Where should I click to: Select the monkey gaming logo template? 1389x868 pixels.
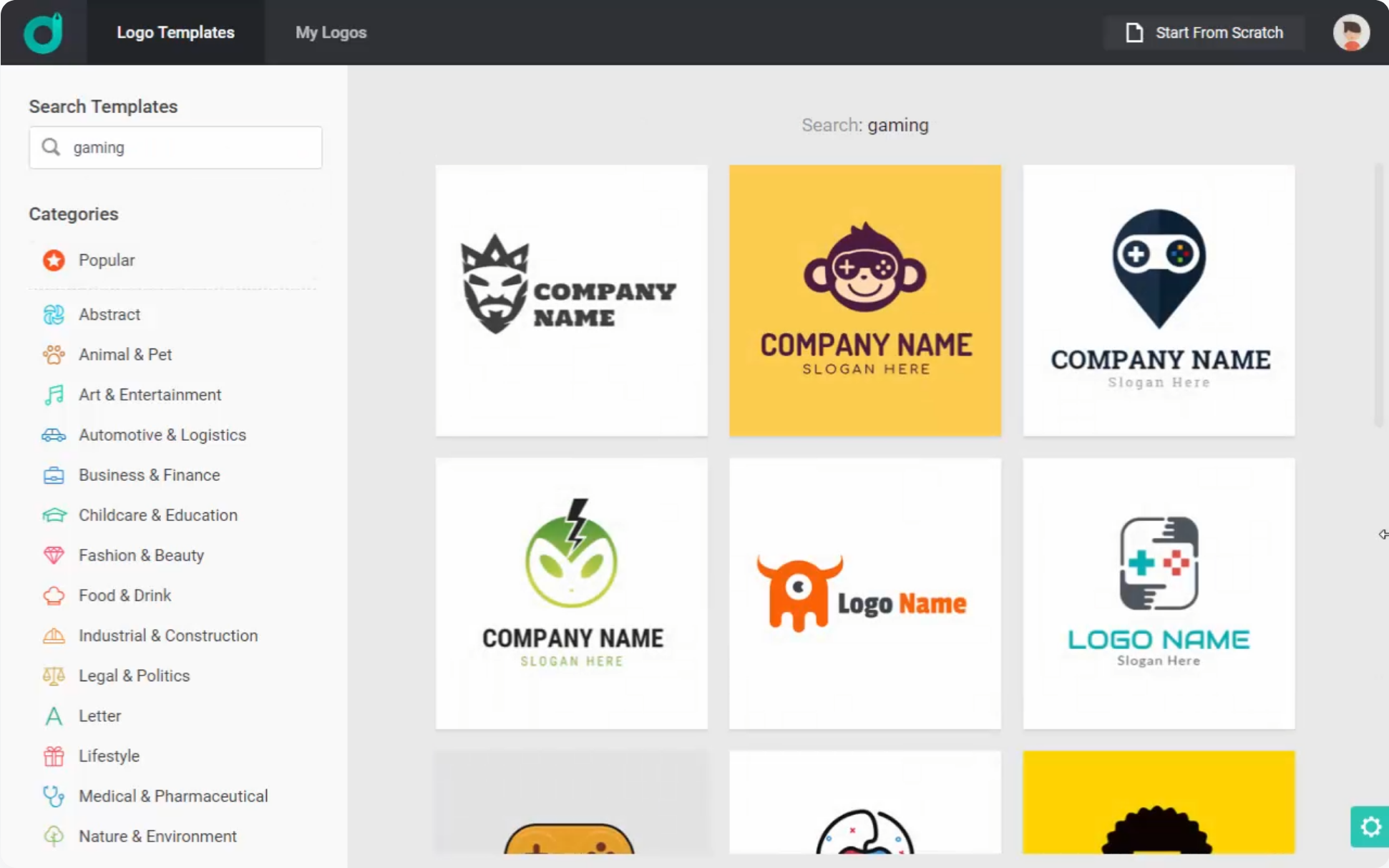[864, 300]
